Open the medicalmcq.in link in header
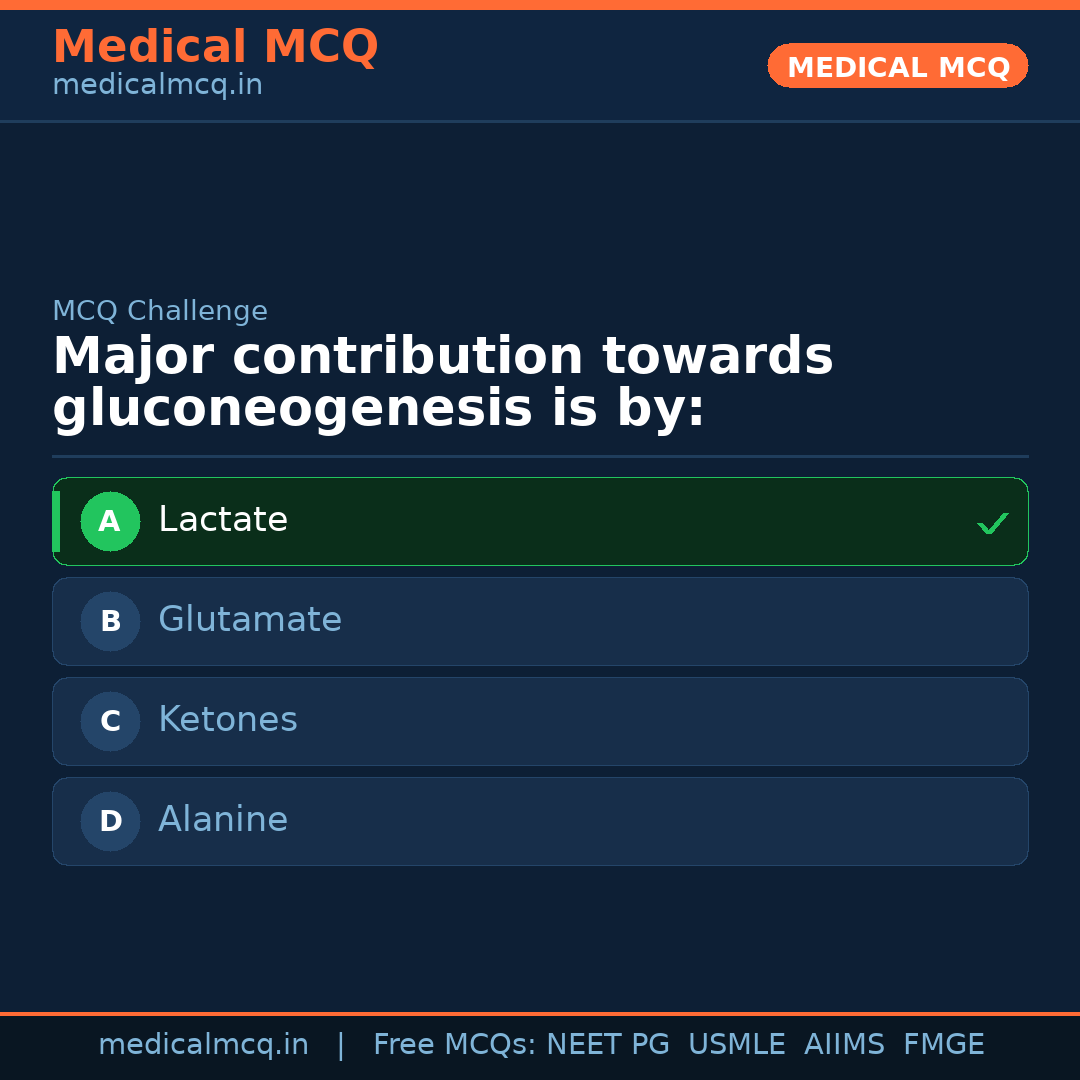The image size is (1080, 1080). pos(157,85)
